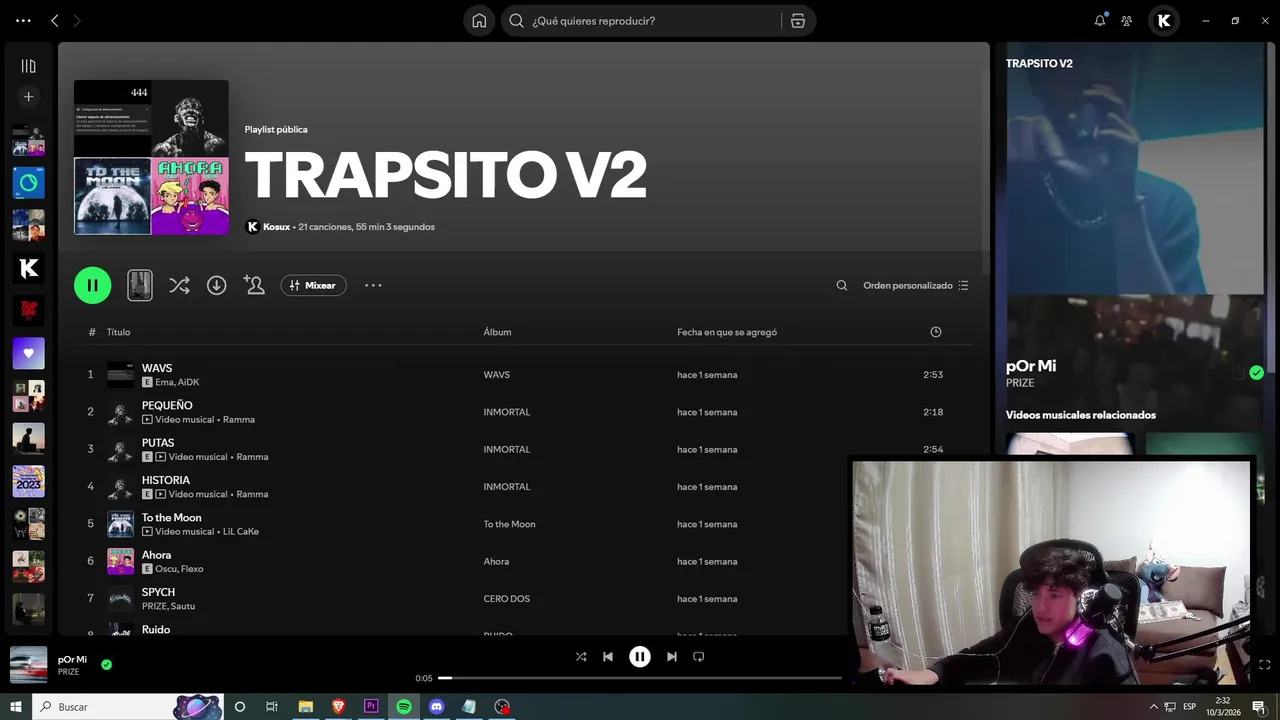
Task: Toggle repeat in the bottom player
Action: (699, 657)
